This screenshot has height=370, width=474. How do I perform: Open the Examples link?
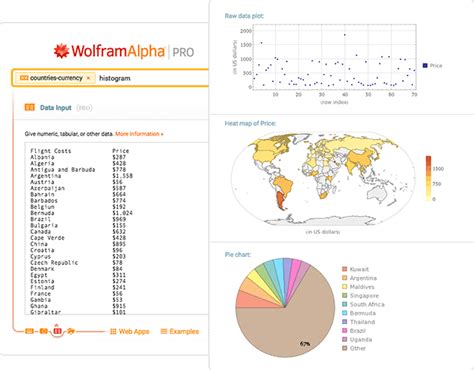184,331
